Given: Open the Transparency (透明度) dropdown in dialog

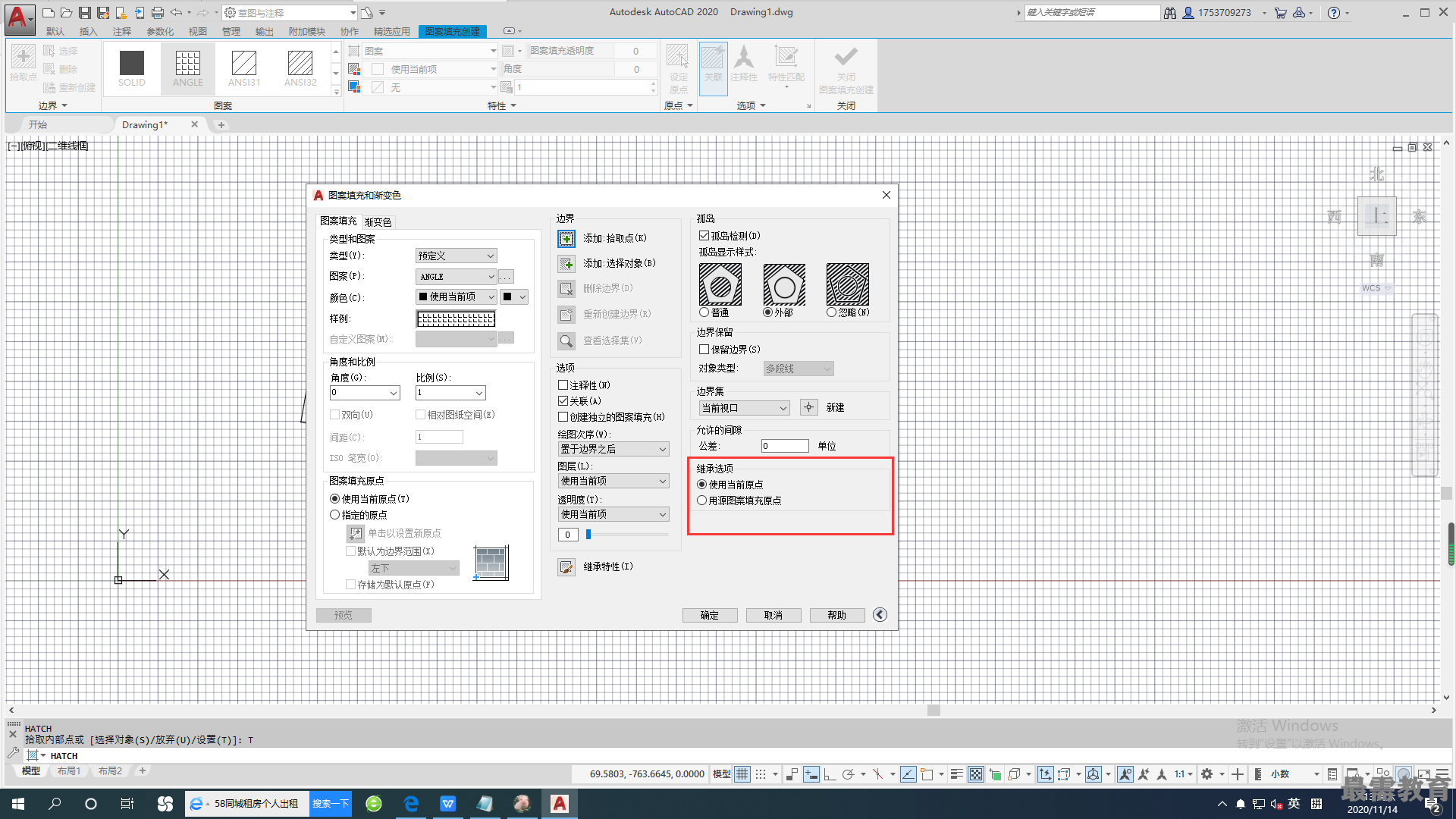Looking at the screenshot, I should (x=613, y=515).
